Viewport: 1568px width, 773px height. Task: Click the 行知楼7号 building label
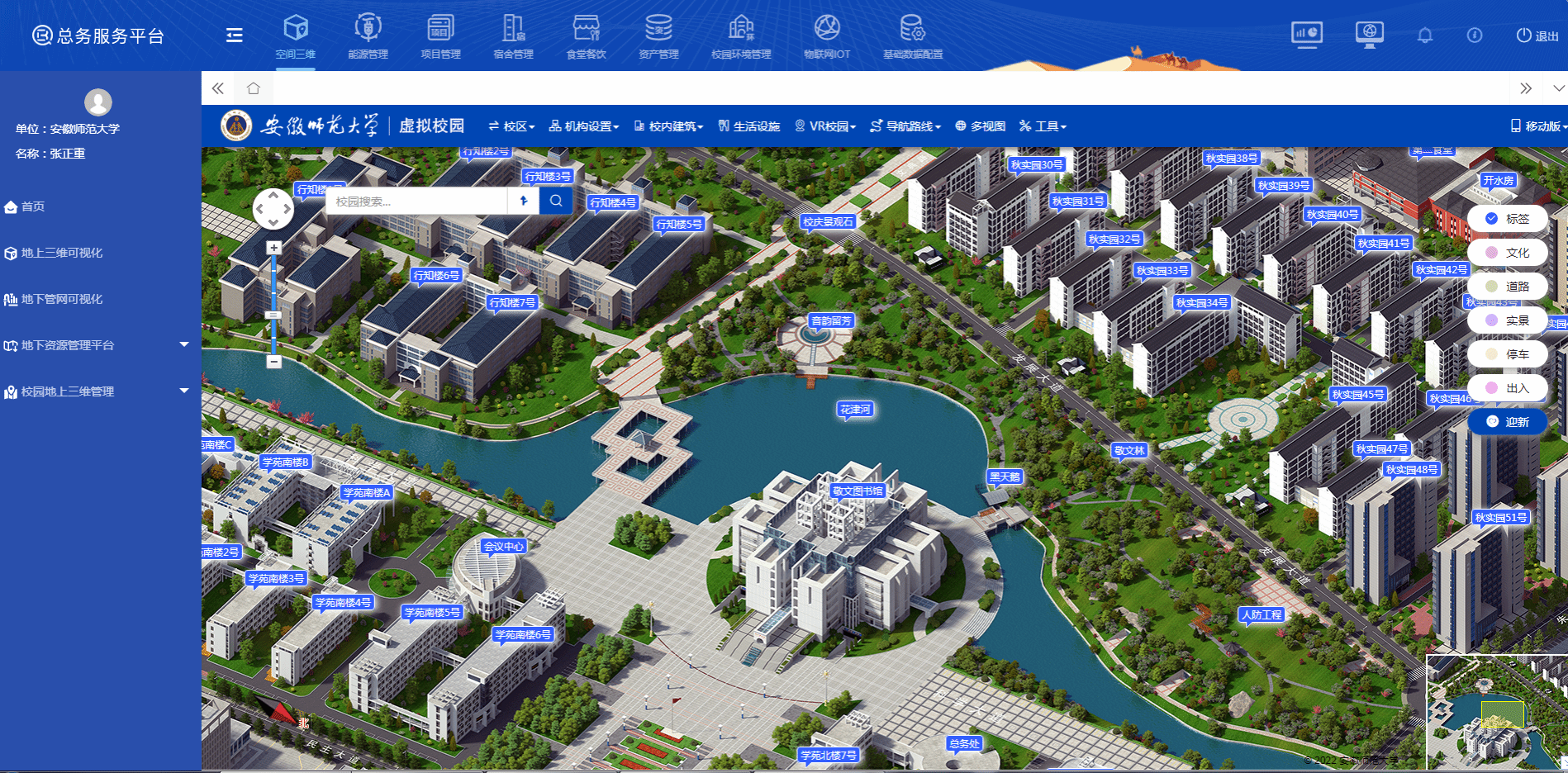(512, 303)
